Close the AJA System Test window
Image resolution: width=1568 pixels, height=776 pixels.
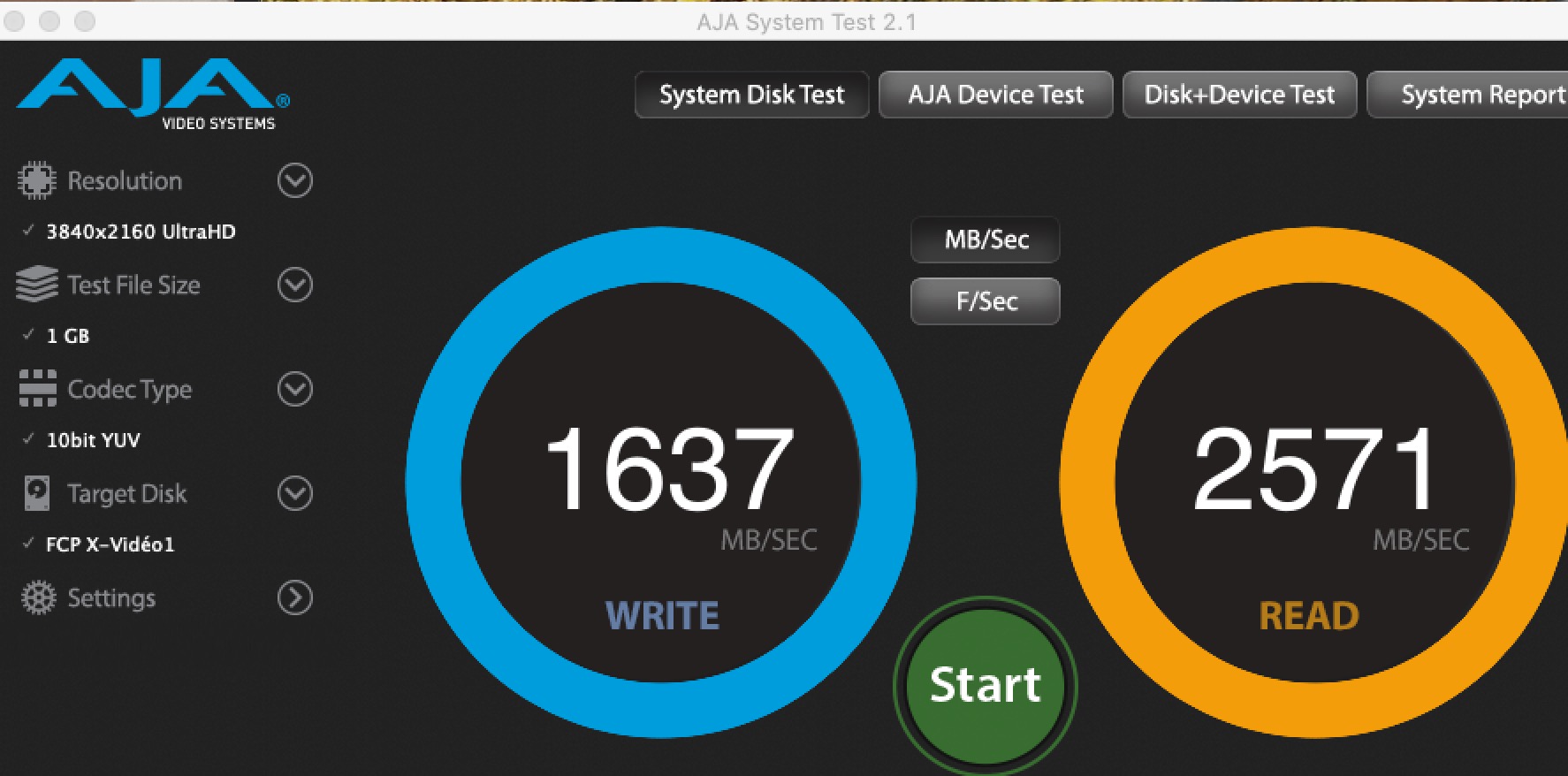(14, 21)
